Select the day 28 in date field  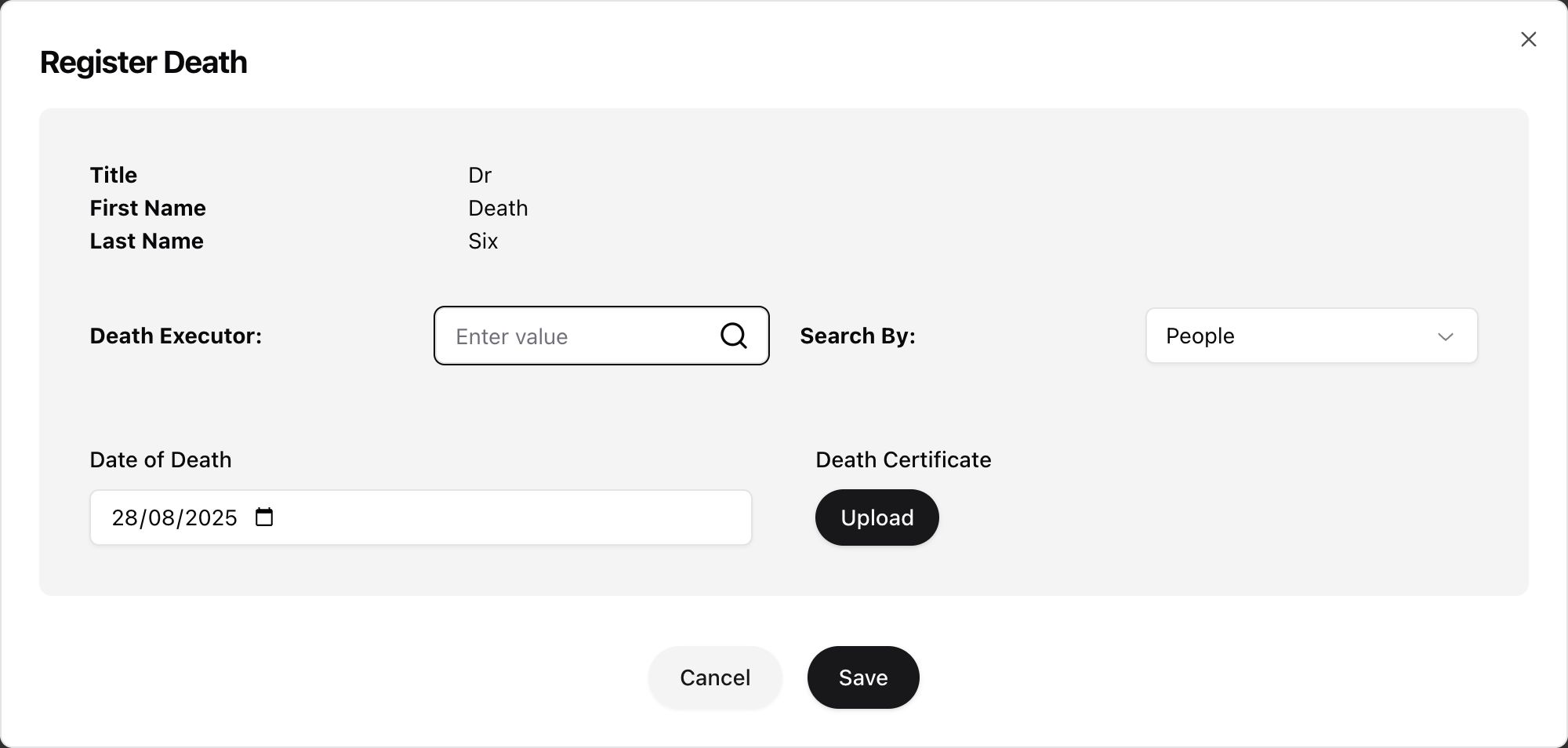click(x=125, y=517)
